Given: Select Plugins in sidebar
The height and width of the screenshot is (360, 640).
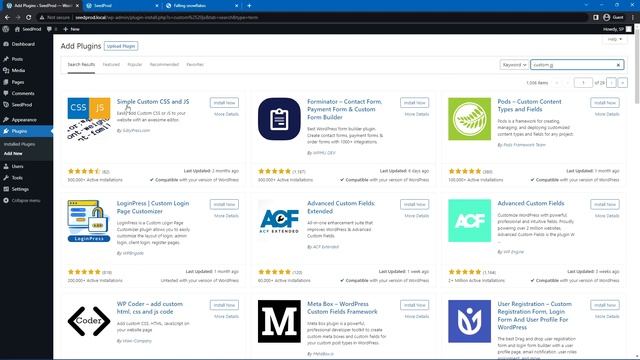Looking at the screenshot, I should pyautogui.click(x=19, y=131).
